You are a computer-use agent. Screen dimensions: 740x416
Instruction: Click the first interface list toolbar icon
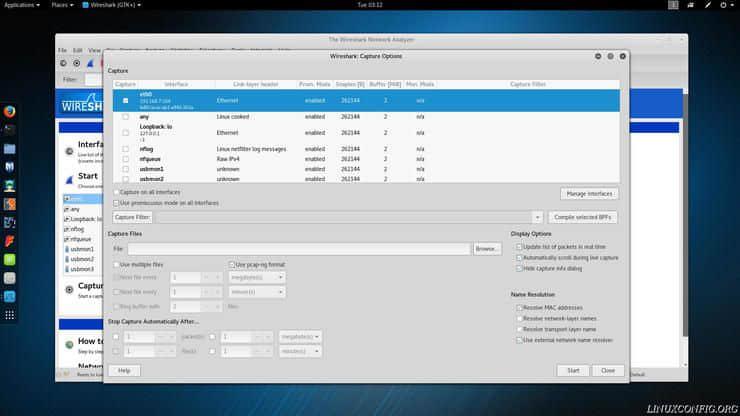click(x=63, y=63)
